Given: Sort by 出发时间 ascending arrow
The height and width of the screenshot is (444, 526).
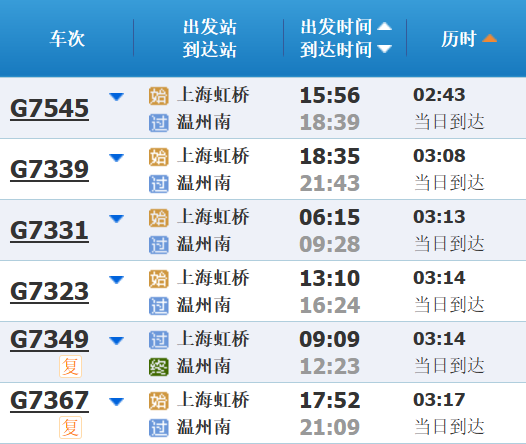Looking at the screenshot, I should tap(384, 26).
